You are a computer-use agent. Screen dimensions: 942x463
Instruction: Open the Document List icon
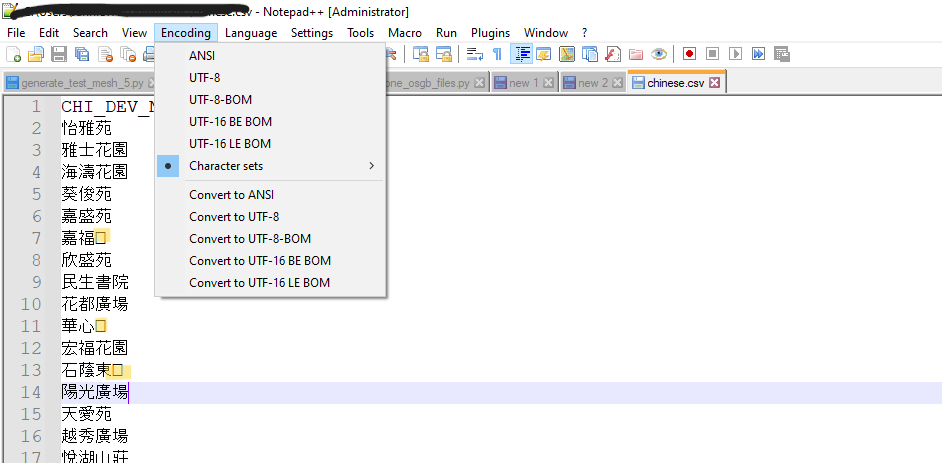coord(590,55)
